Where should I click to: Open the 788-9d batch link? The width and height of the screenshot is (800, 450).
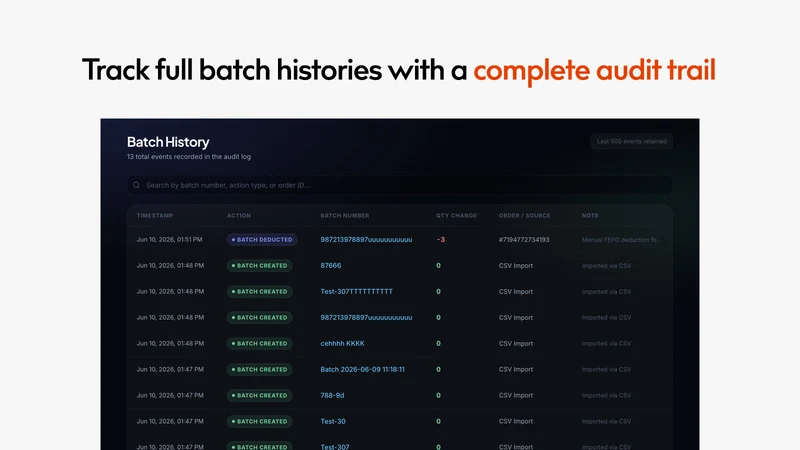click(332, 395)
